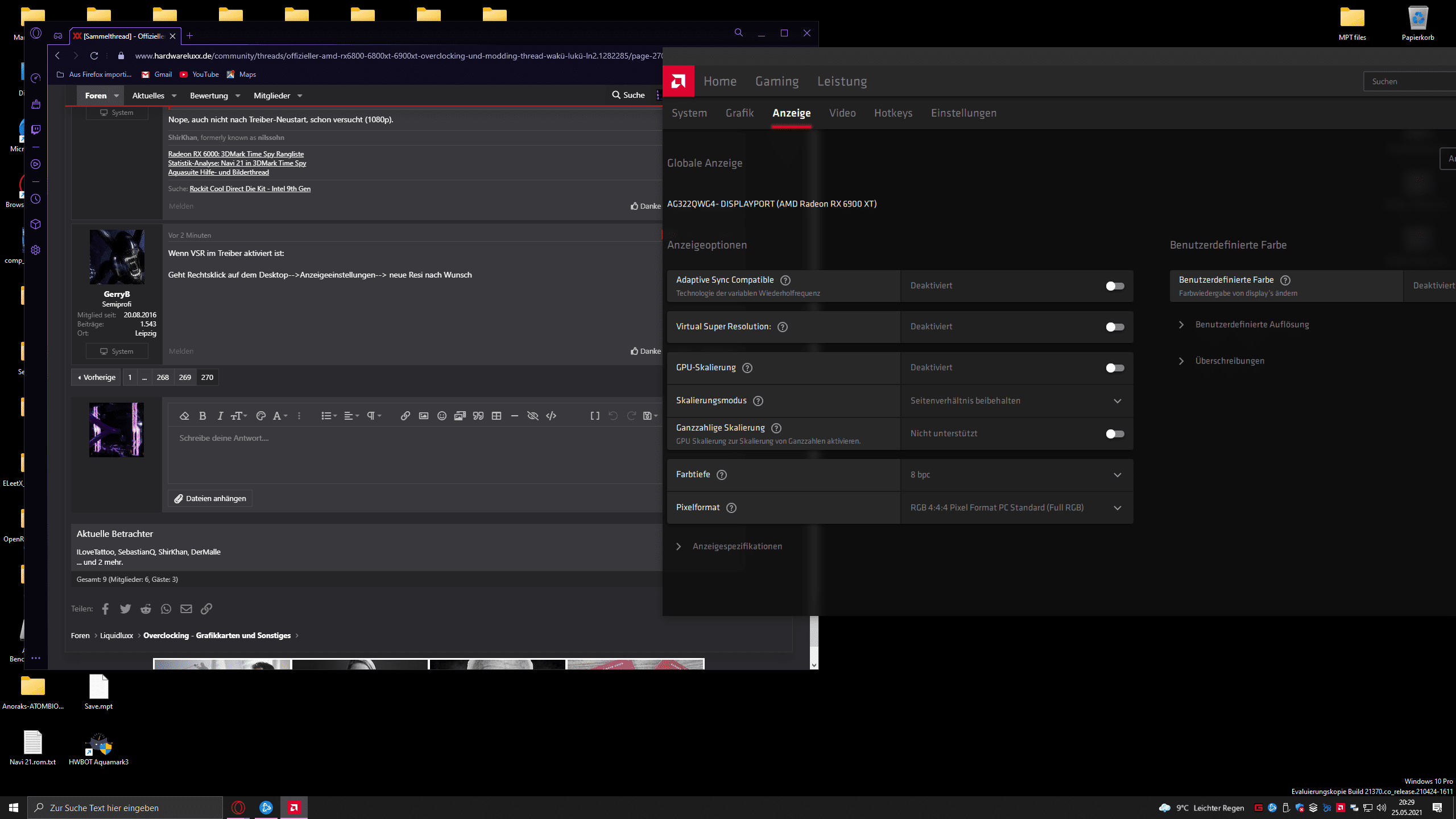Image resolution: width=1456 pixels, height=819 pixels.
Task: Open Radeon RX 6000 Time Spy Rangliste link
Action: pos(236,154)
